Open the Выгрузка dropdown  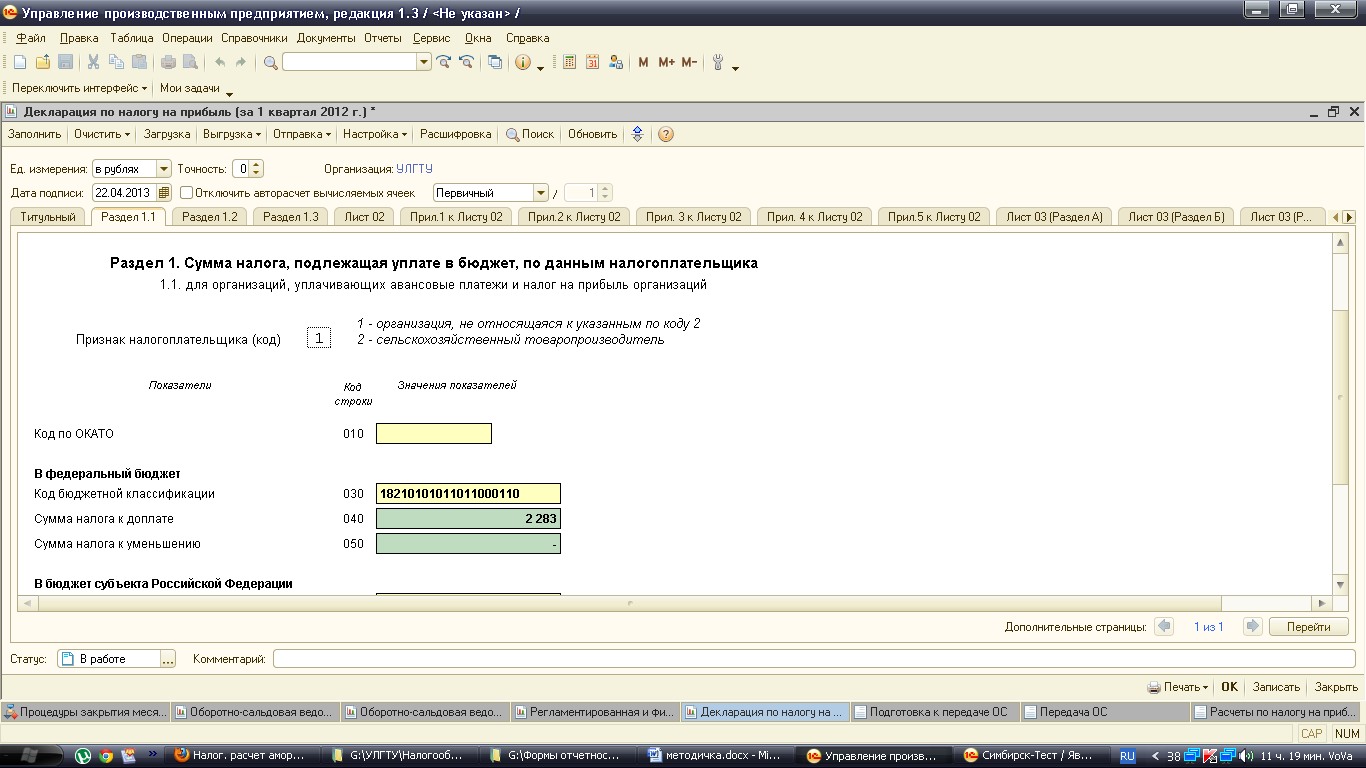tap(232, 134)
